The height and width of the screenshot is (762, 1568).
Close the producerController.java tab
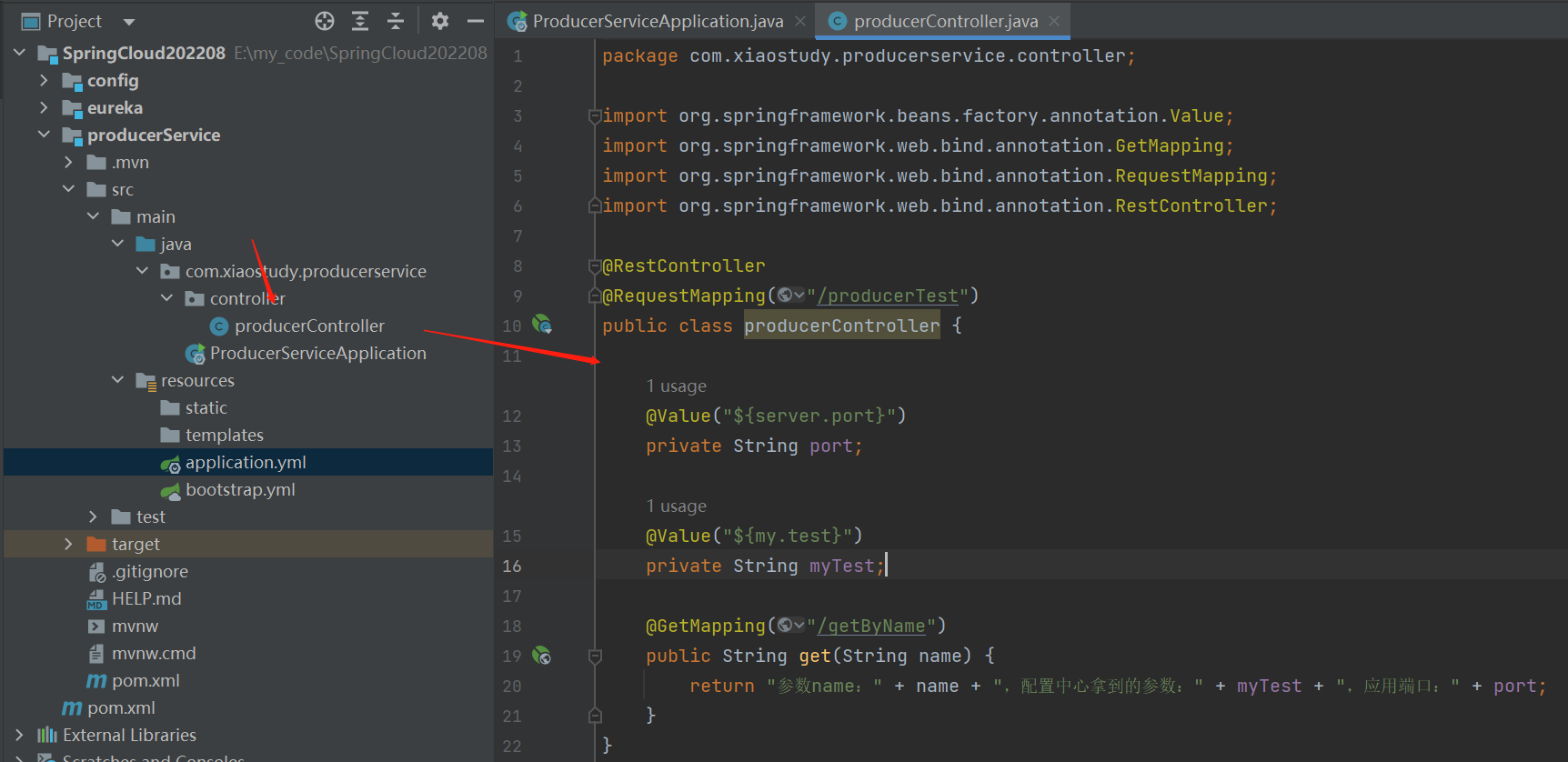pos(1054,21)
